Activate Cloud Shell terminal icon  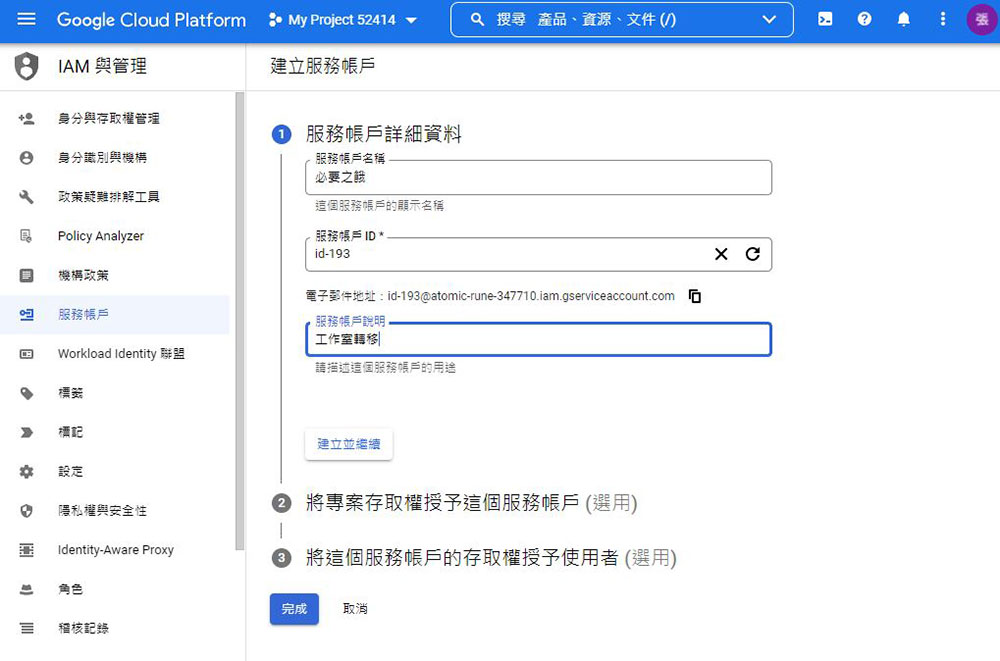[825, 19]
